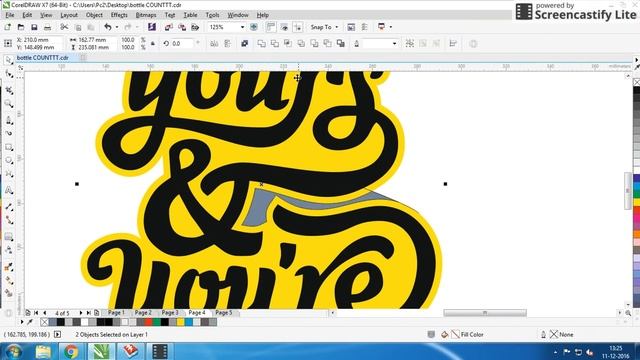Go to next page arrow

[x=80, y=313]
